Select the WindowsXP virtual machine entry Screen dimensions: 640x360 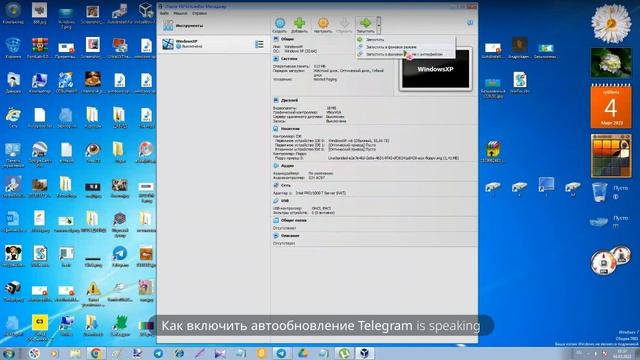(213, 44)
